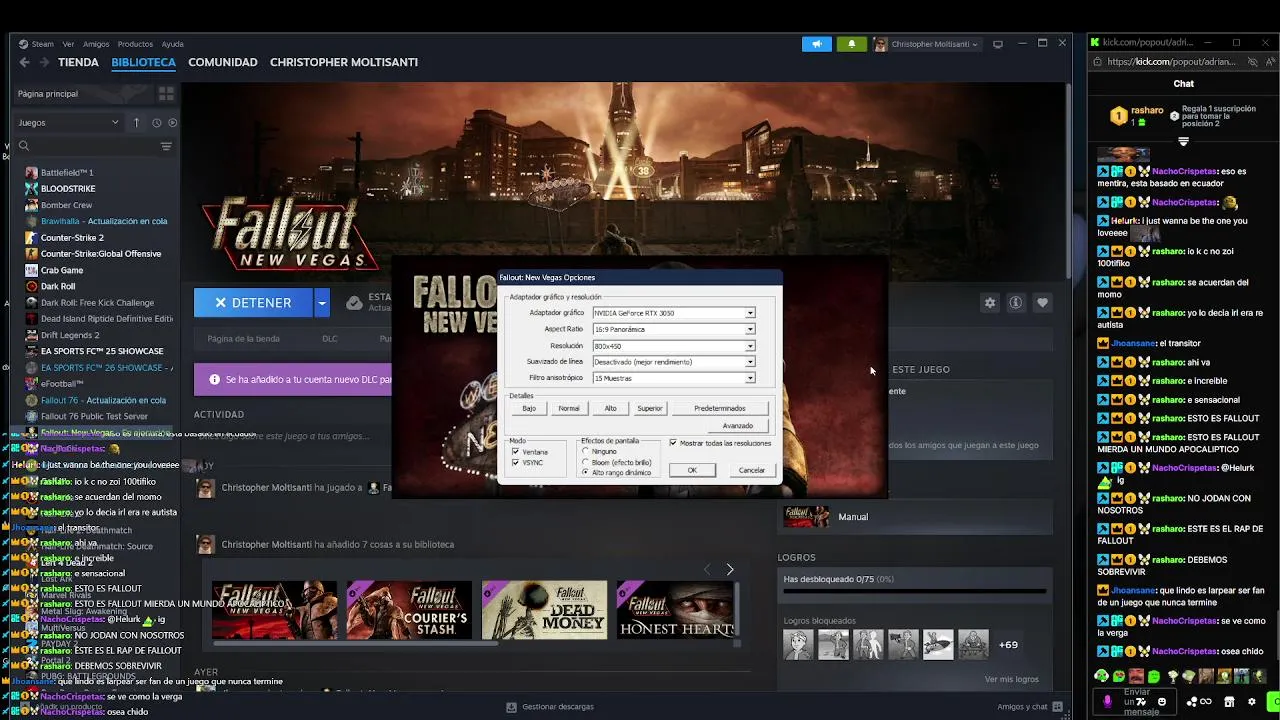
Task: Open the Kick shop store icon
Action: [1229, 702]
